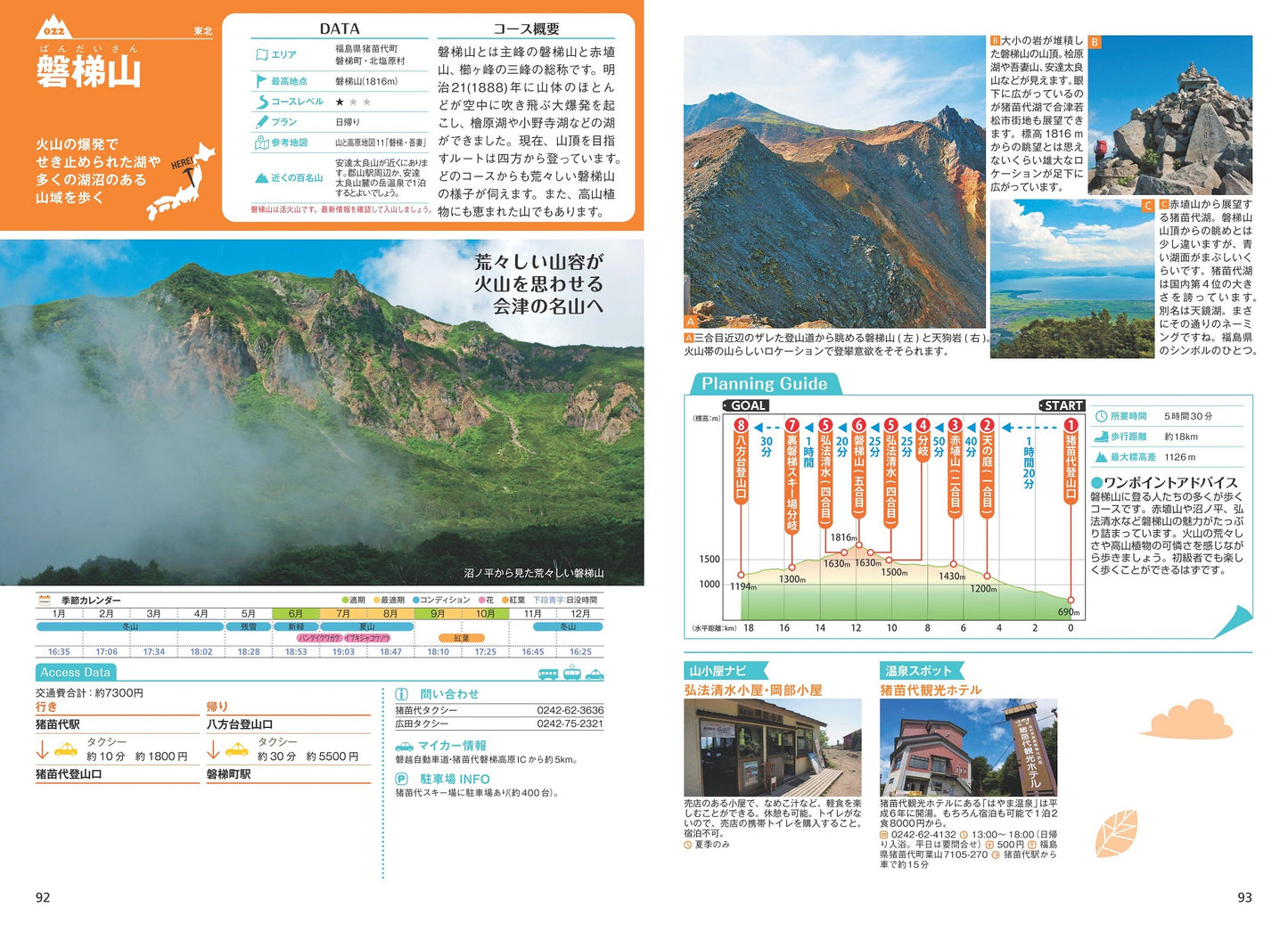
Task: Open the 猪苗代観光ホテル heading
Action: tap(931, 691)
